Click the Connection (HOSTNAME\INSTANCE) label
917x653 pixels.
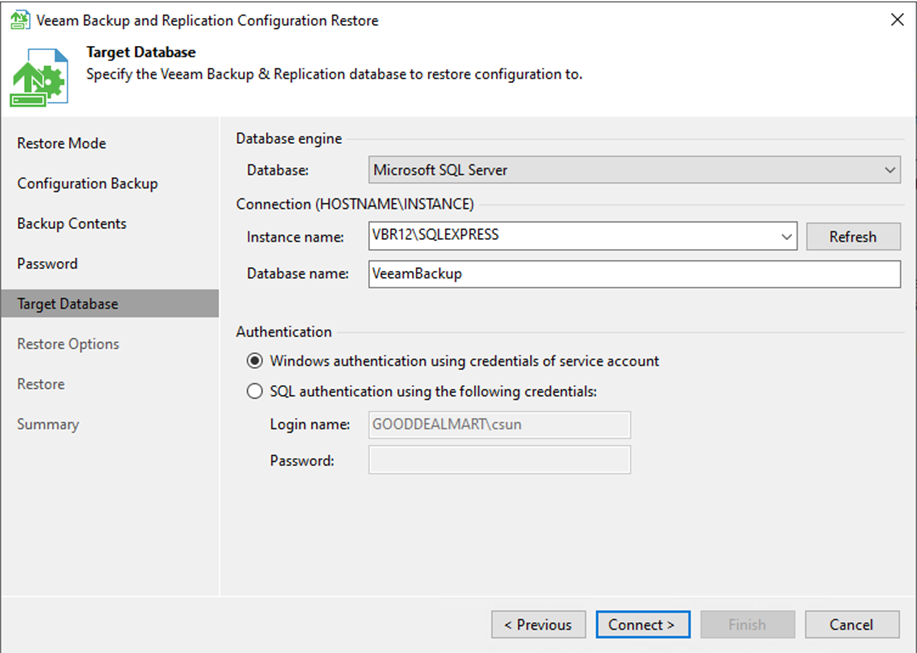[x=355, y=204]
